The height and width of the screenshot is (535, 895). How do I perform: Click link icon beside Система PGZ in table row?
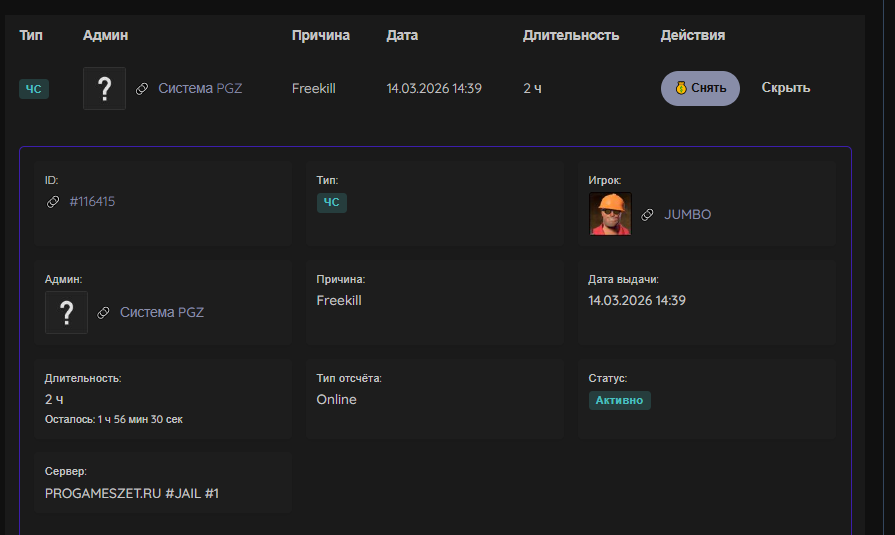pos(142,89)
